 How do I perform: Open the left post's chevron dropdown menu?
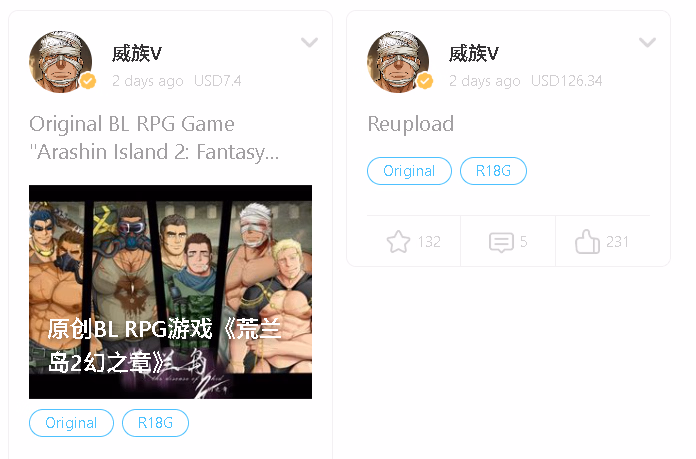click(309, 42)
